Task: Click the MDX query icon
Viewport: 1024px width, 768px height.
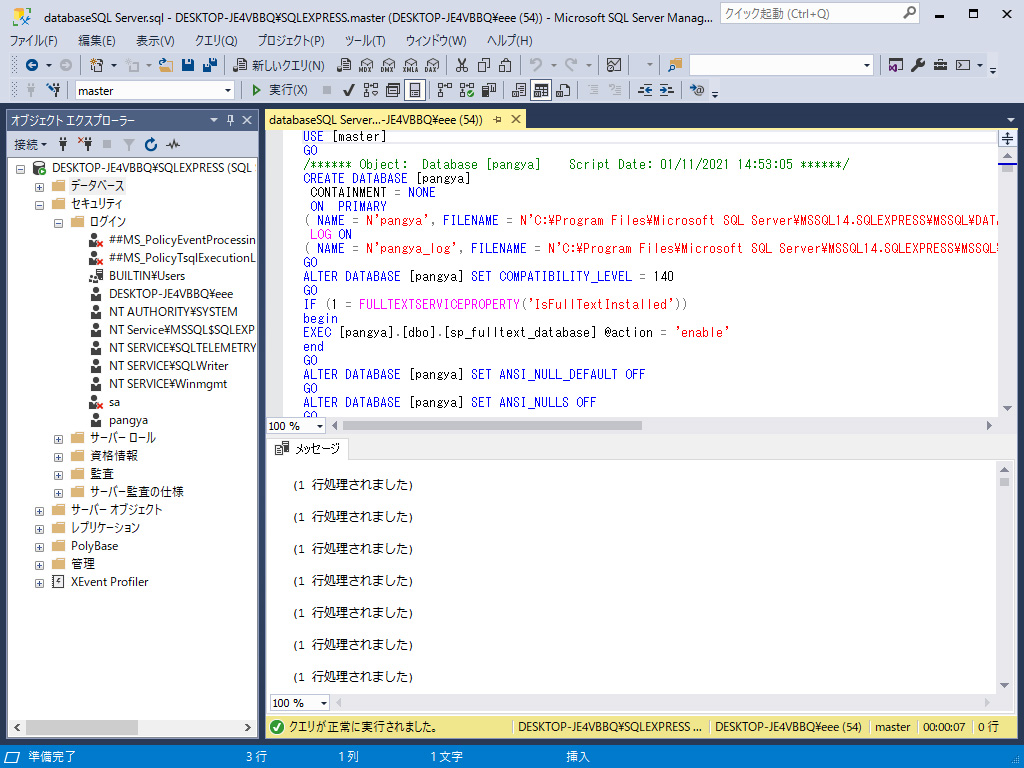Action: point(365,65)
